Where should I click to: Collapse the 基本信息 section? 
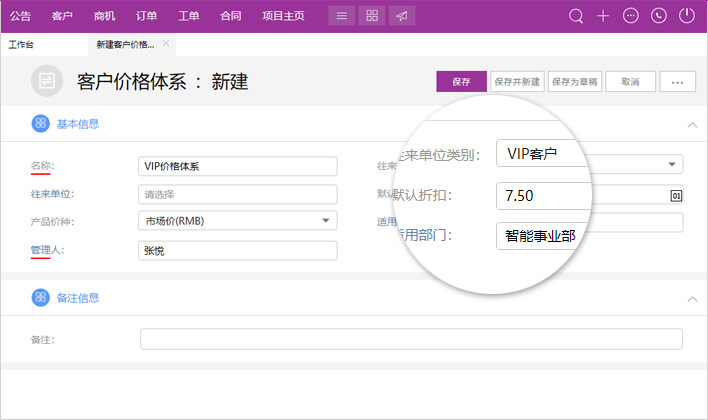pos(691,124)
